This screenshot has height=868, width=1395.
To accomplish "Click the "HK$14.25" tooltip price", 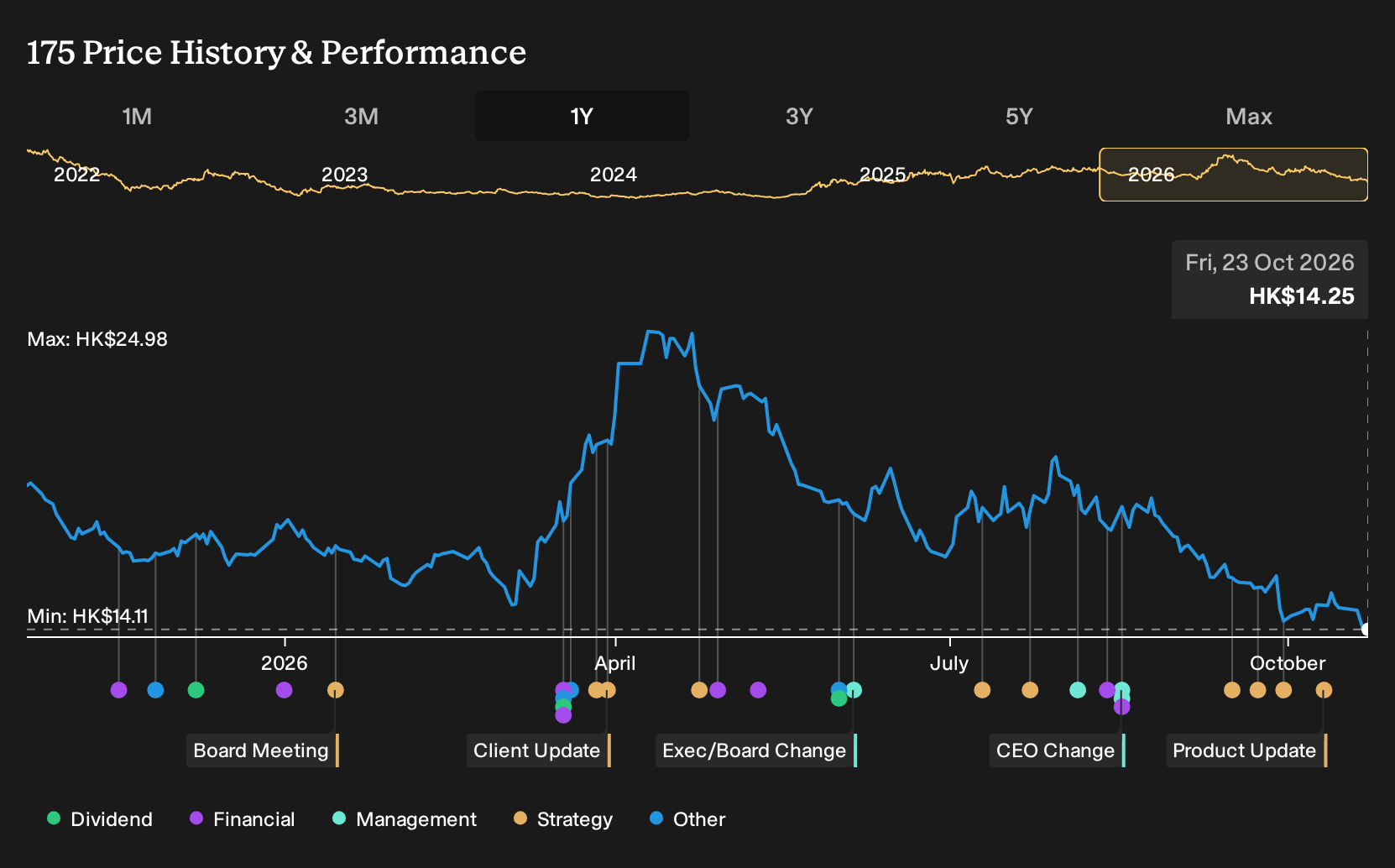I will (1302, 296).
